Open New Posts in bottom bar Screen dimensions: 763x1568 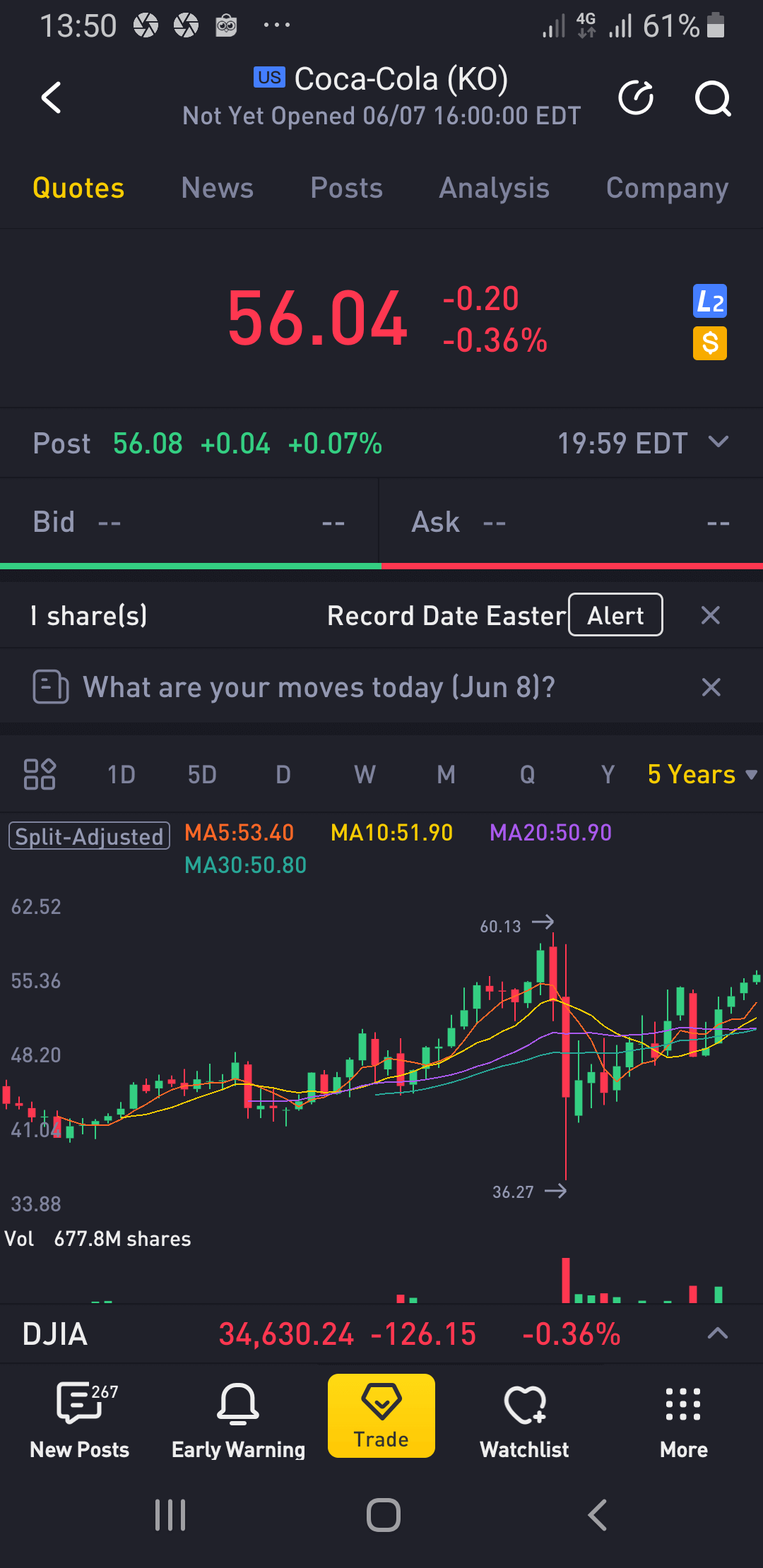(x=80, y=1420)
